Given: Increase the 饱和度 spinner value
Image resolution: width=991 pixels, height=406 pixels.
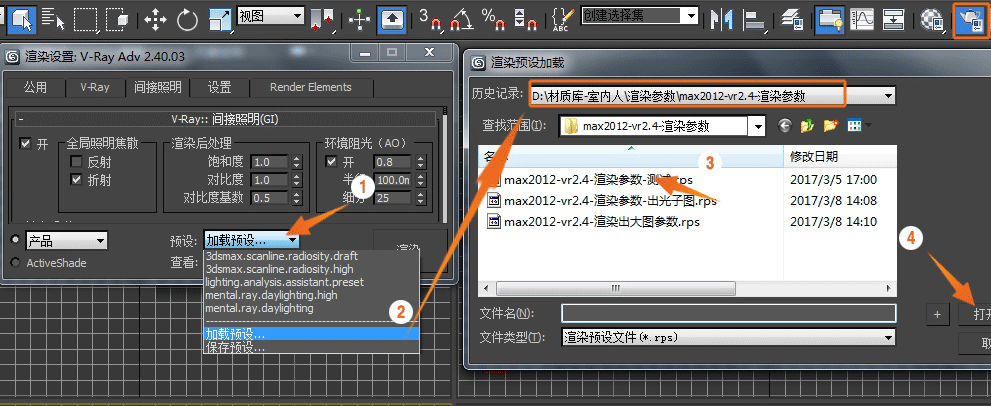Looking at the screenshot, I should point(297,159).
